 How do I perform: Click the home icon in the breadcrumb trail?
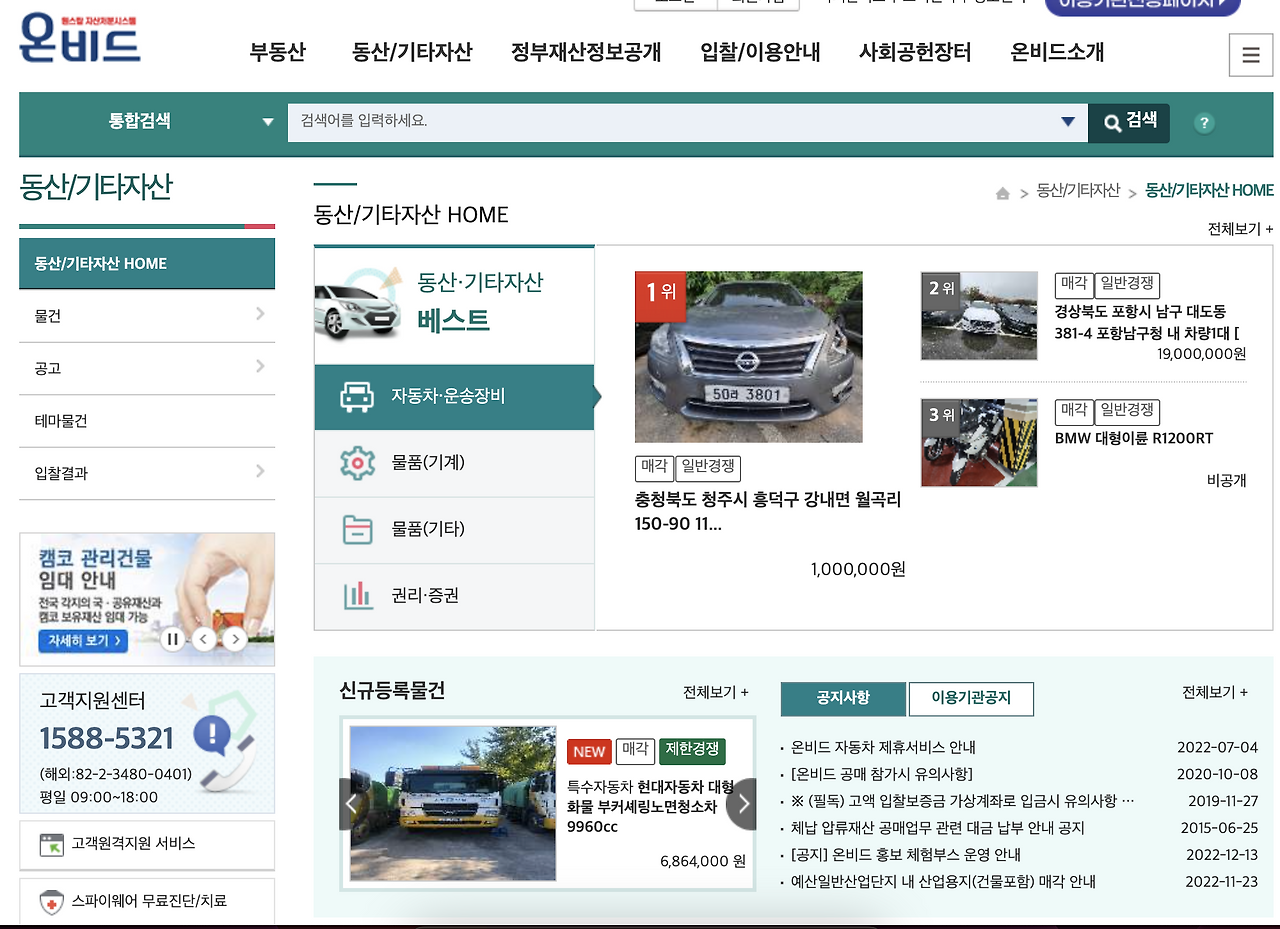pos(1003,191)
